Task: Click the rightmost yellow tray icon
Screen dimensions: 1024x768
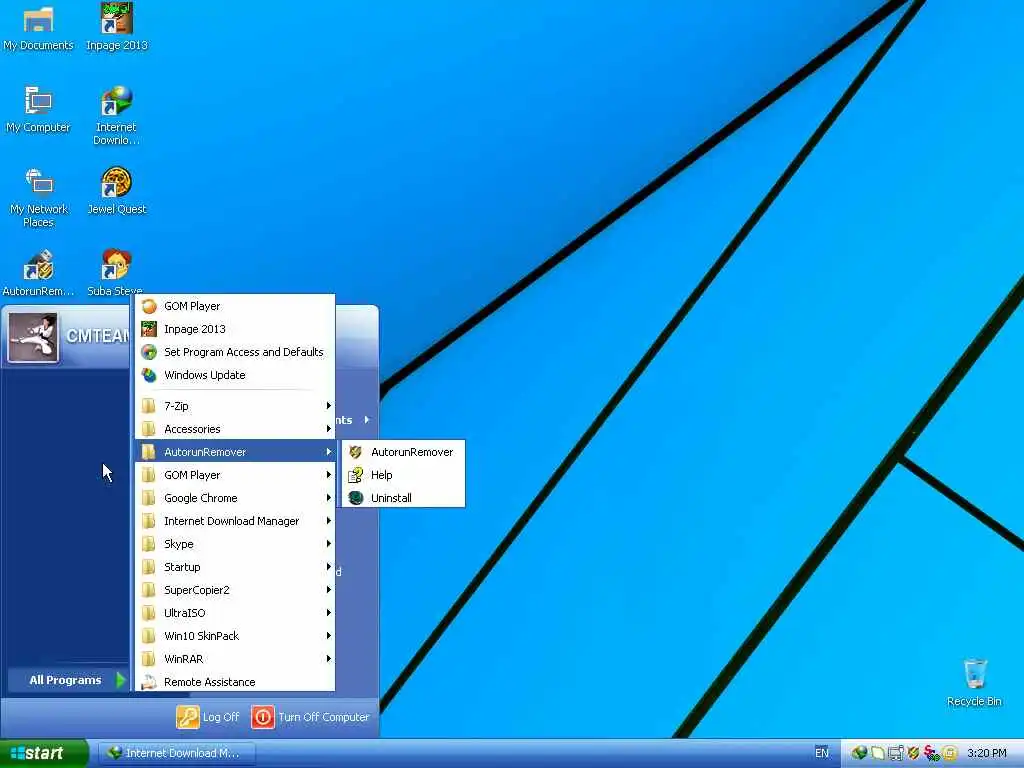Action: pyautogui.click(x=950, y=753)
